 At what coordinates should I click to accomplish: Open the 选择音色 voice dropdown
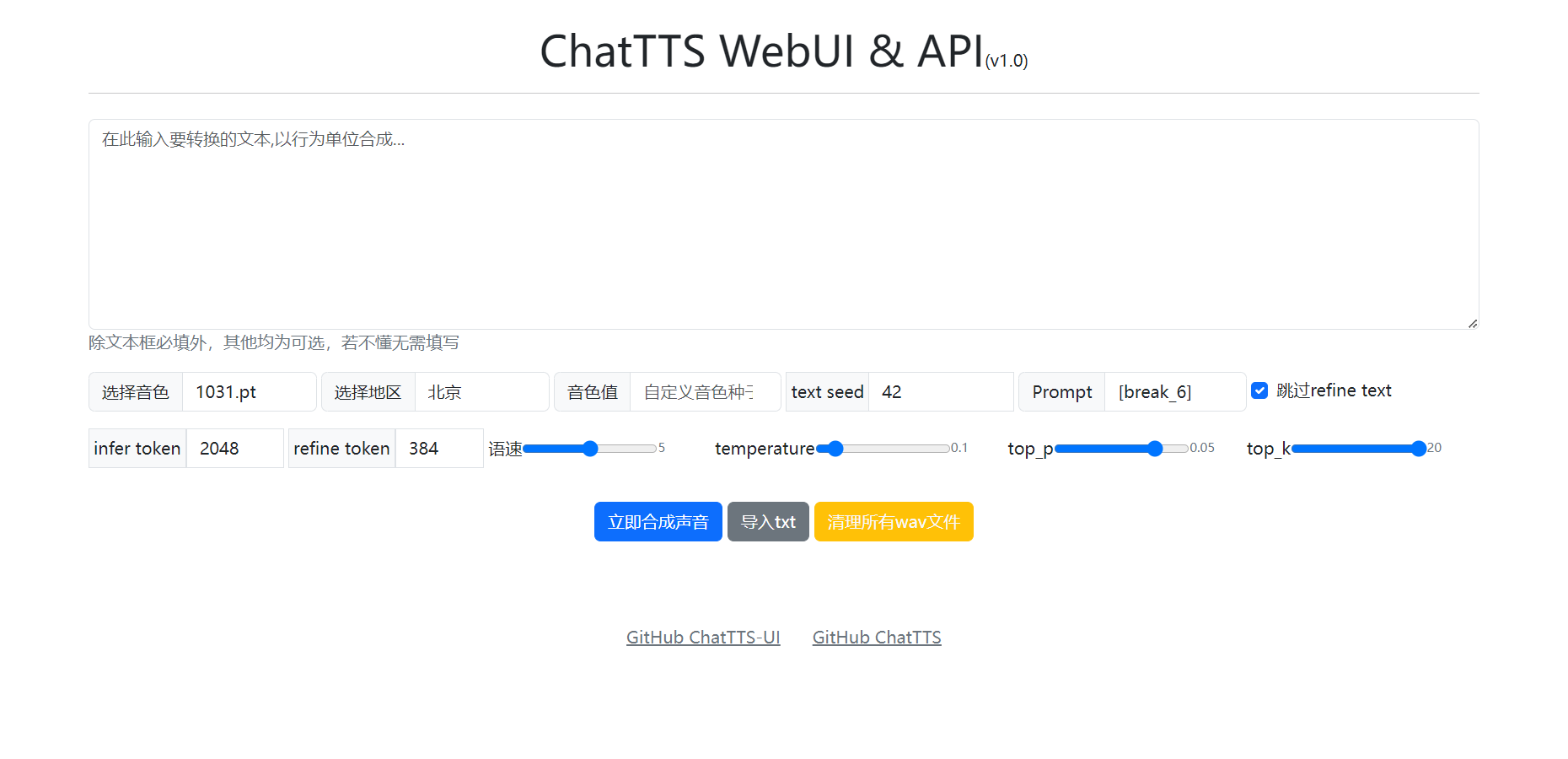click(x=249, y=392)
